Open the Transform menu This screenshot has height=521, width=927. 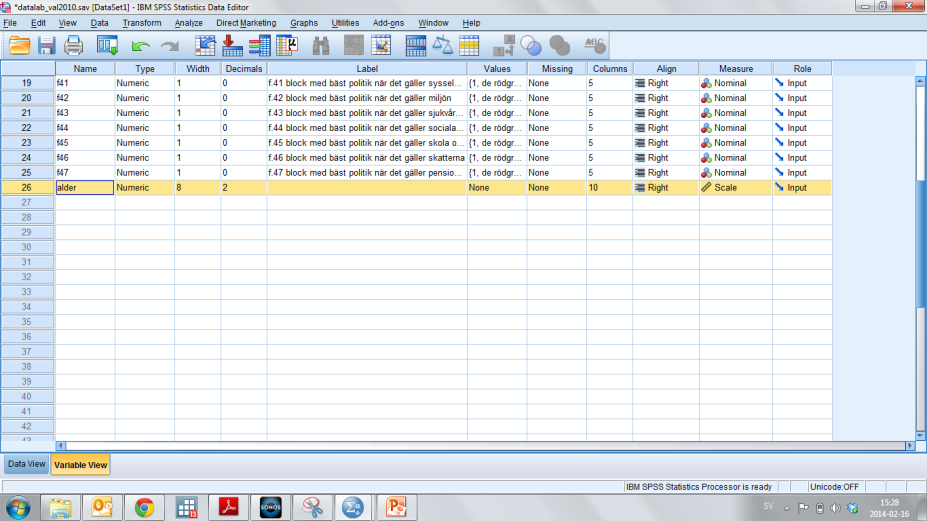coord(141,23)
